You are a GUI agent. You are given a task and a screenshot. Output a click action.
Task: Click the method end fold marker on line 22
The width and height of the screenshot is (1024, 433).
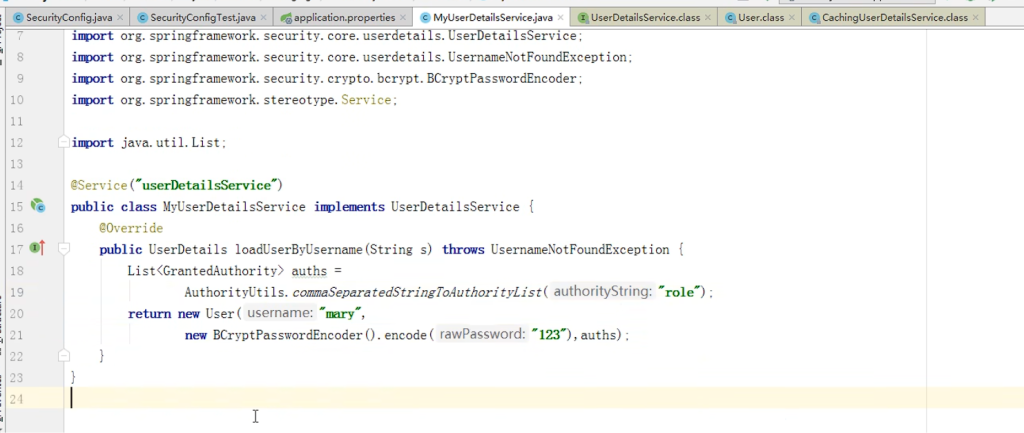[x=62, y=356]
